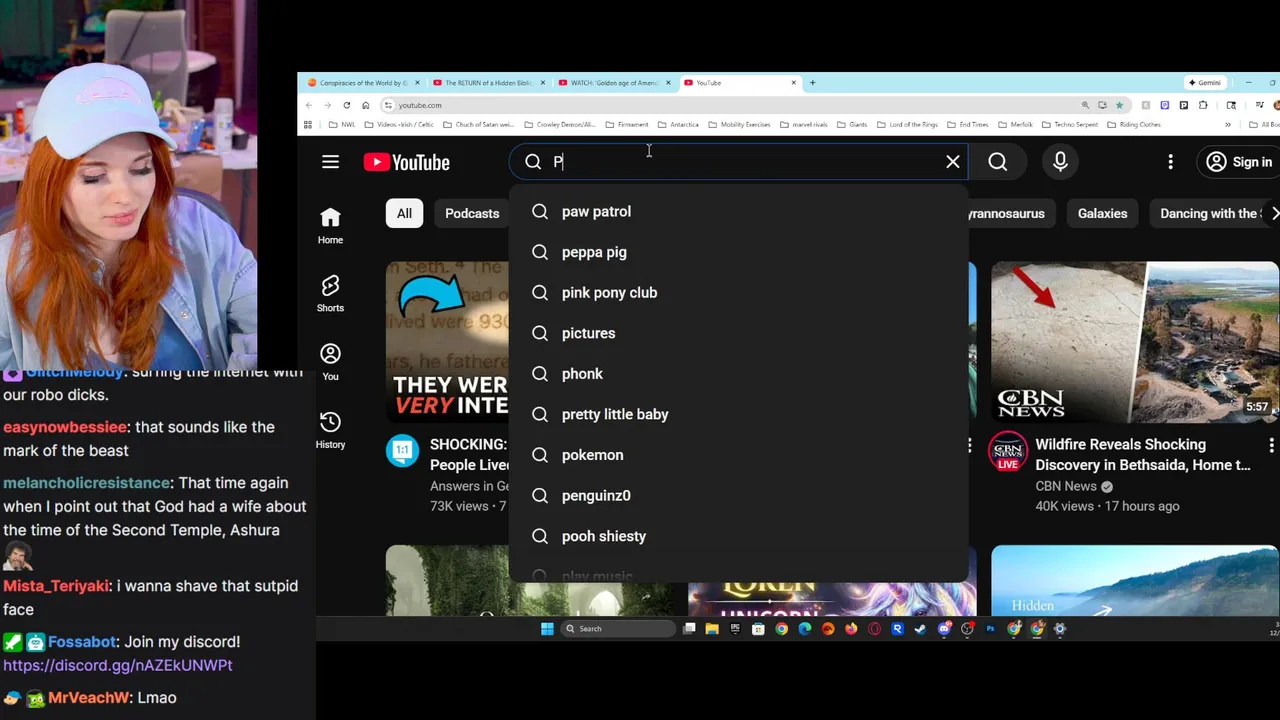The width and height of the screenshot is (1280, 720).
Task: Open the You sidebar section
Action: (330, 362)
